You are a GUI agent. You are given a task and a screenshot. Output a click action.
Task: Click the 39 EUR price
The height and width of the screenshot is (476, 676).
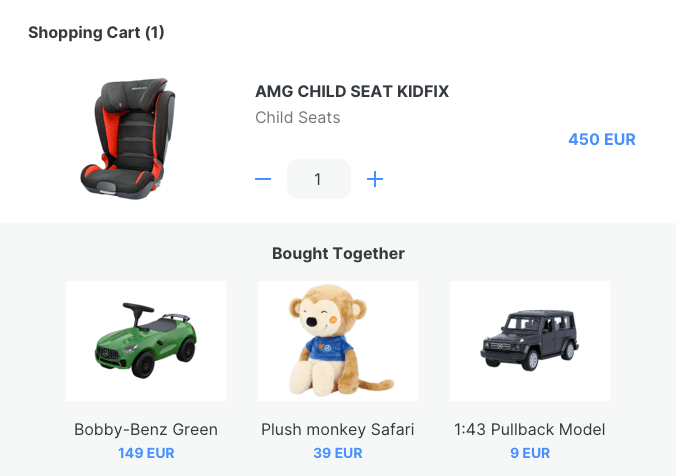(x=338, y=453)
